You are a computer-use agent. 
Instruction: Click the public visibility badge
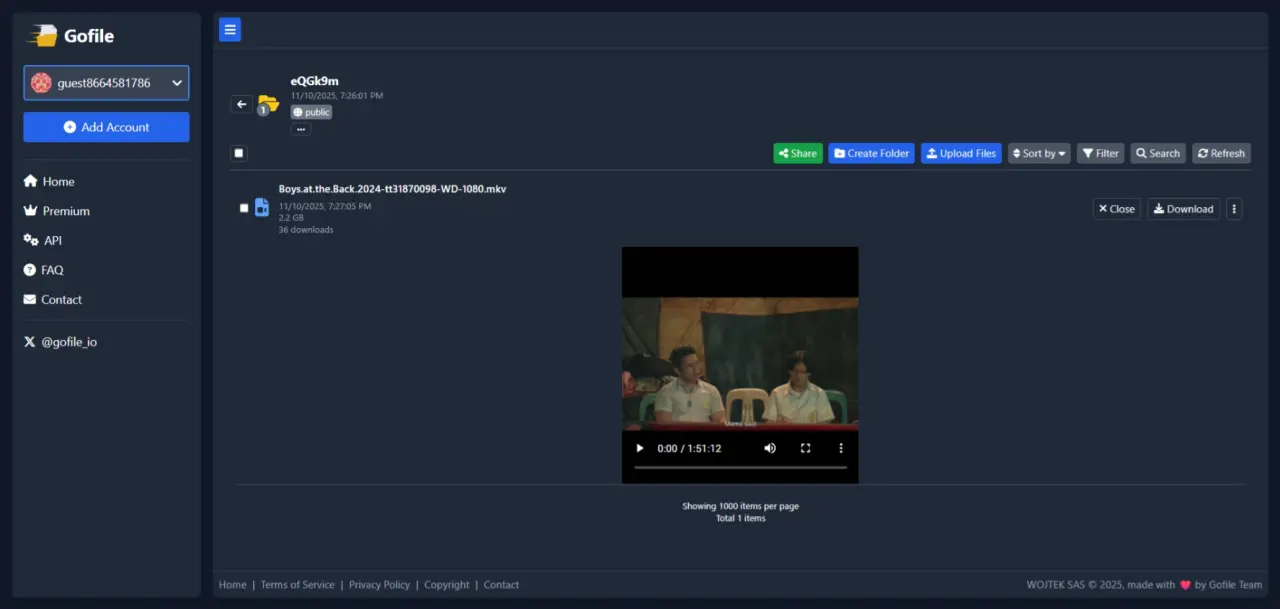point(311,112)
